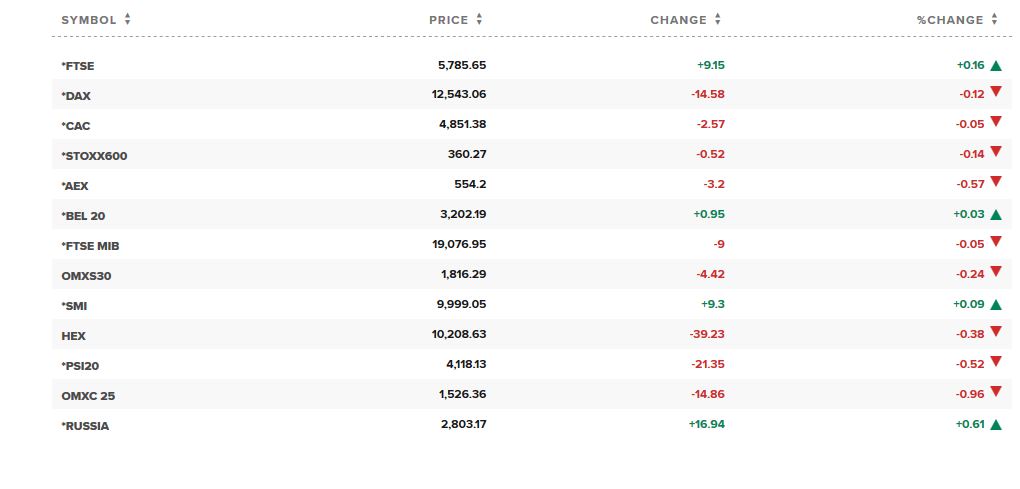This screenshot has height=489, width=1020.
Task: Click the -14.58 change value for DAX
Action: (x=708, y=94)
